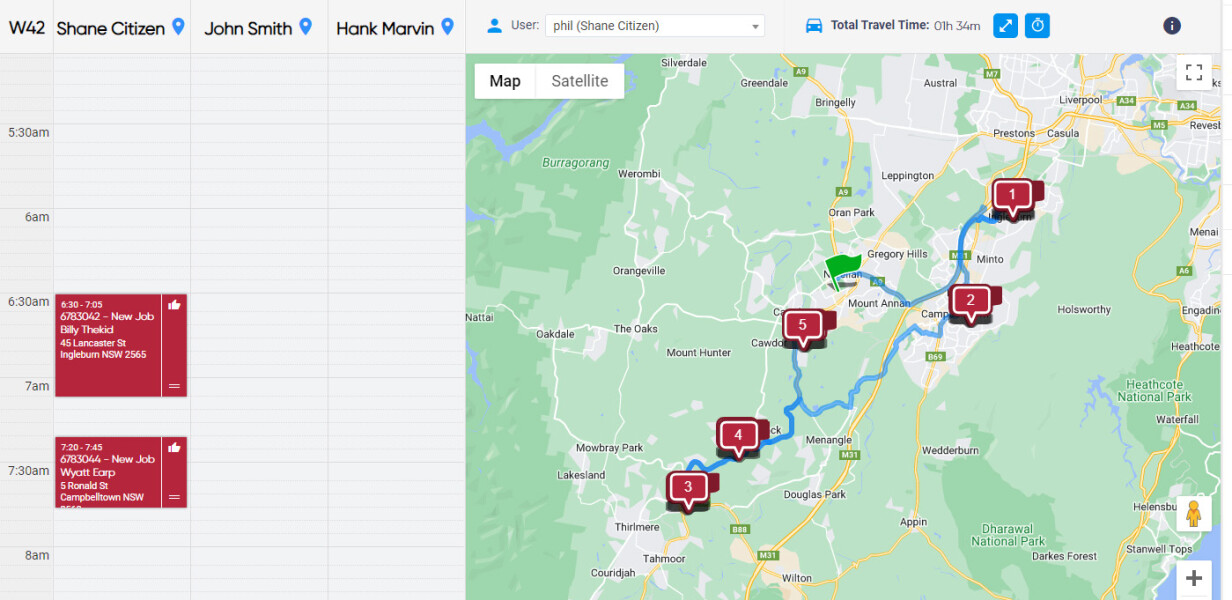Select the Map view tab
This screenshot has width=1232, height=600.
click(505, 81)
